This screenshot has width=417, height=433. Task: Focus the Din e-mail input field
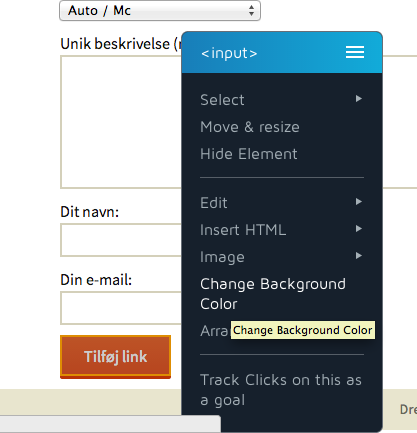[121, 308]
